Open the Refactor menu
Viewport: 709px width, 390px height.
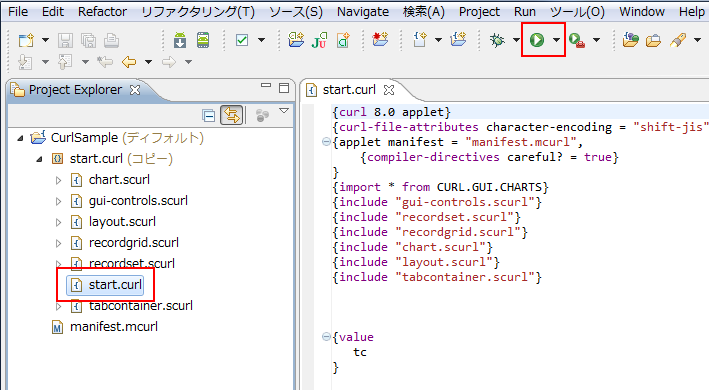pyautogui.click(x=102, y=12)
